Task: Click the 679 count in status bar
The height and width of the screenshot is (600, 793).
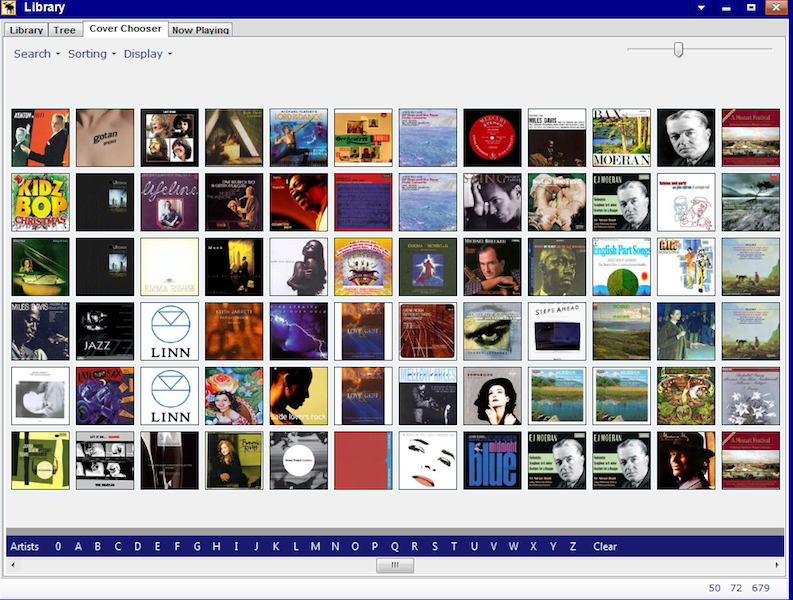Action: (760, 588)
